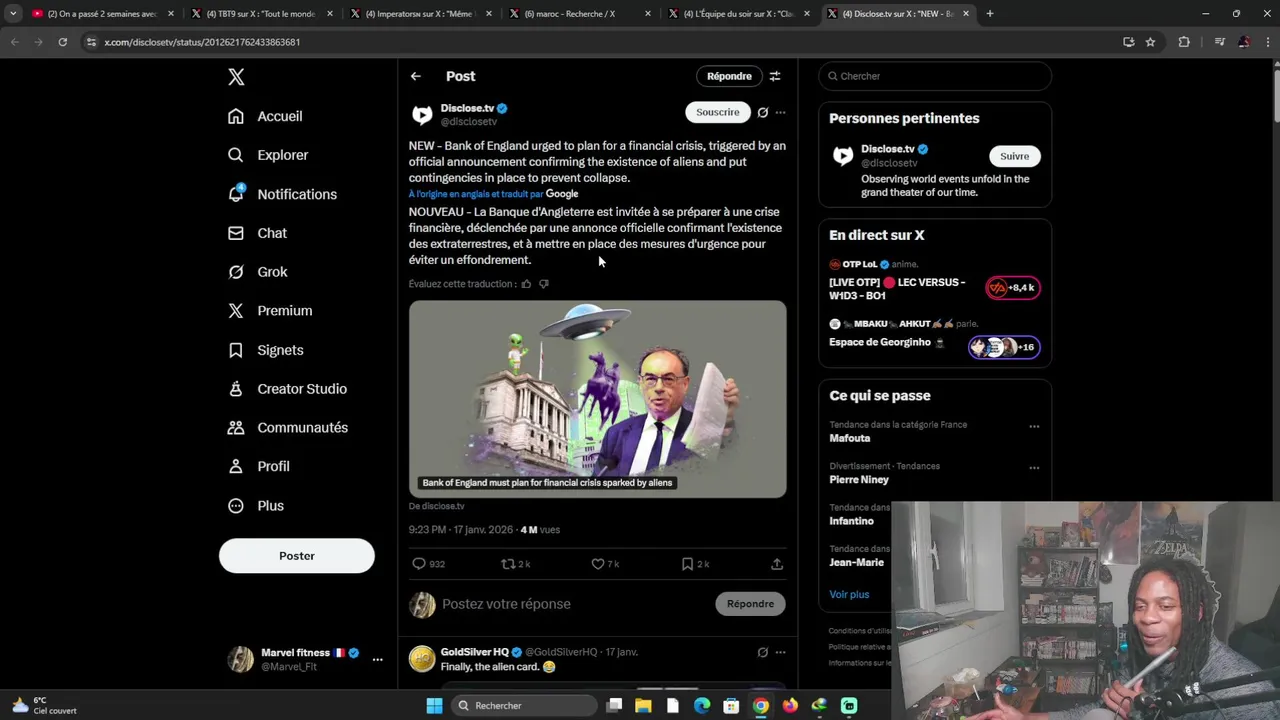Click the Chercher search field
Screen dimensions: 1280x720
coord(935,76)
